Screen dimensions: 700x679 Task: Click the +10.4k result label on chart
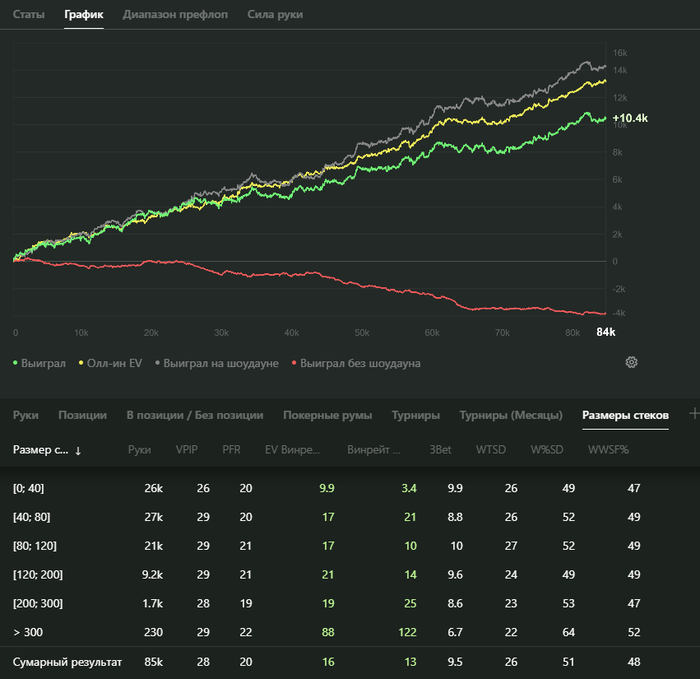(630, 118)
